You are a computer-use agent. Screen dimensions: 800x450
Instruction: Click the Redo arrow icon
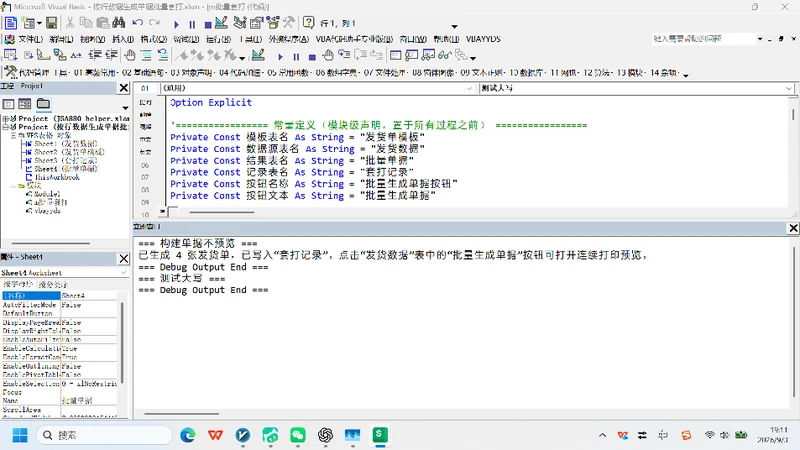point(155,23)
